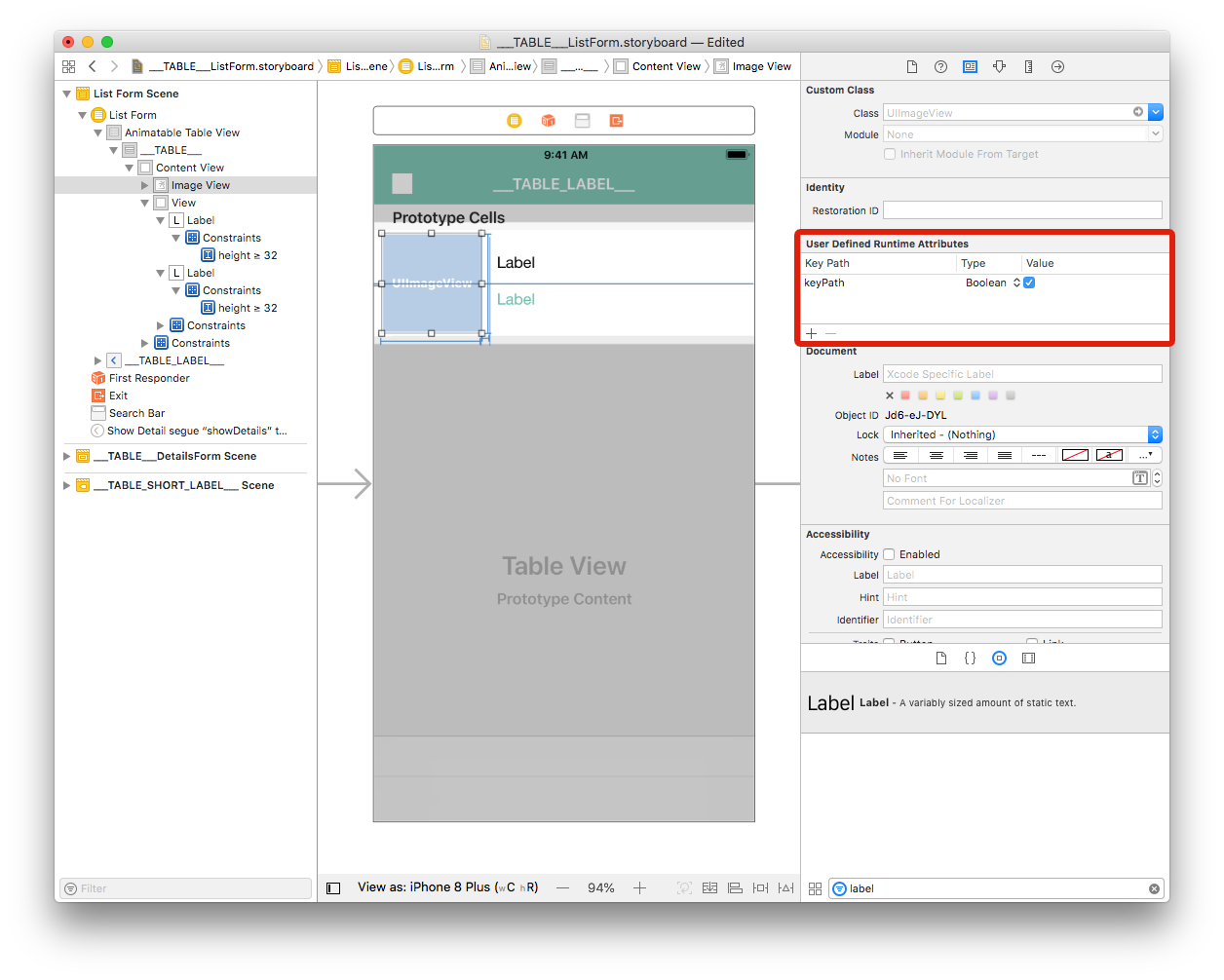The image size is (1224, 980).
Task: Select Show Detail segue item
Action: [197, 431]
